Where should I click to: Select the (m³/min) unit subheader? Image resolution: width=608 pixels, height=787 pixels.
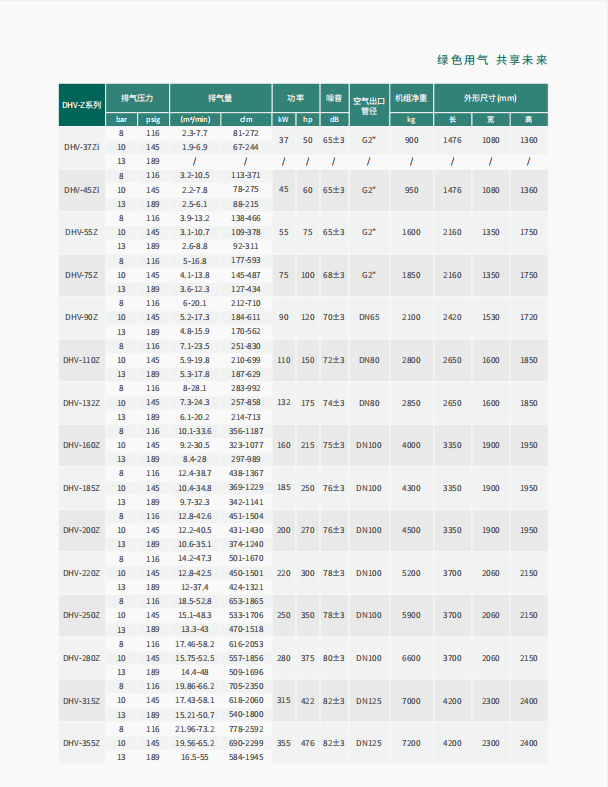195,119
